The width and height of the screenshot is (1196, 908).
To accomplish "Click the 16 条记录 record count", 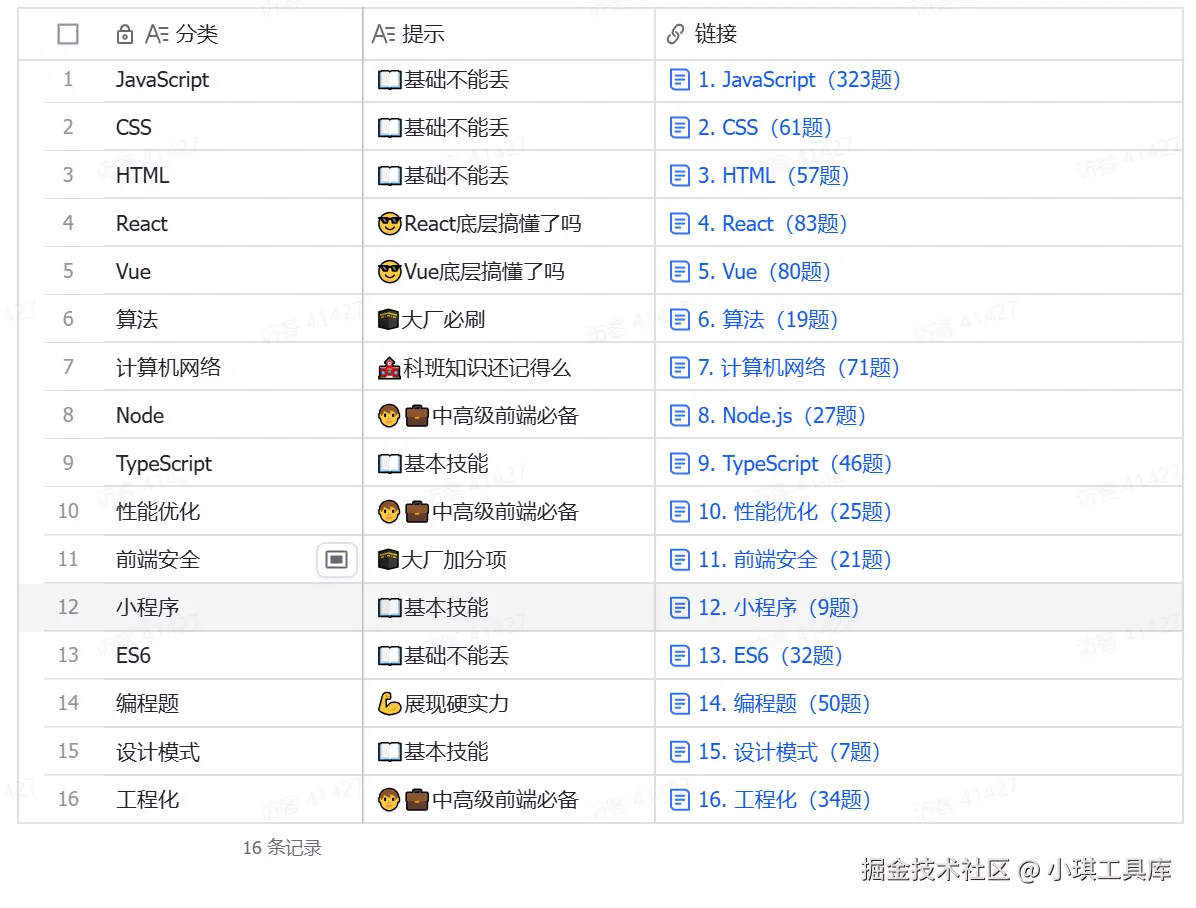I will pos(282,848).
